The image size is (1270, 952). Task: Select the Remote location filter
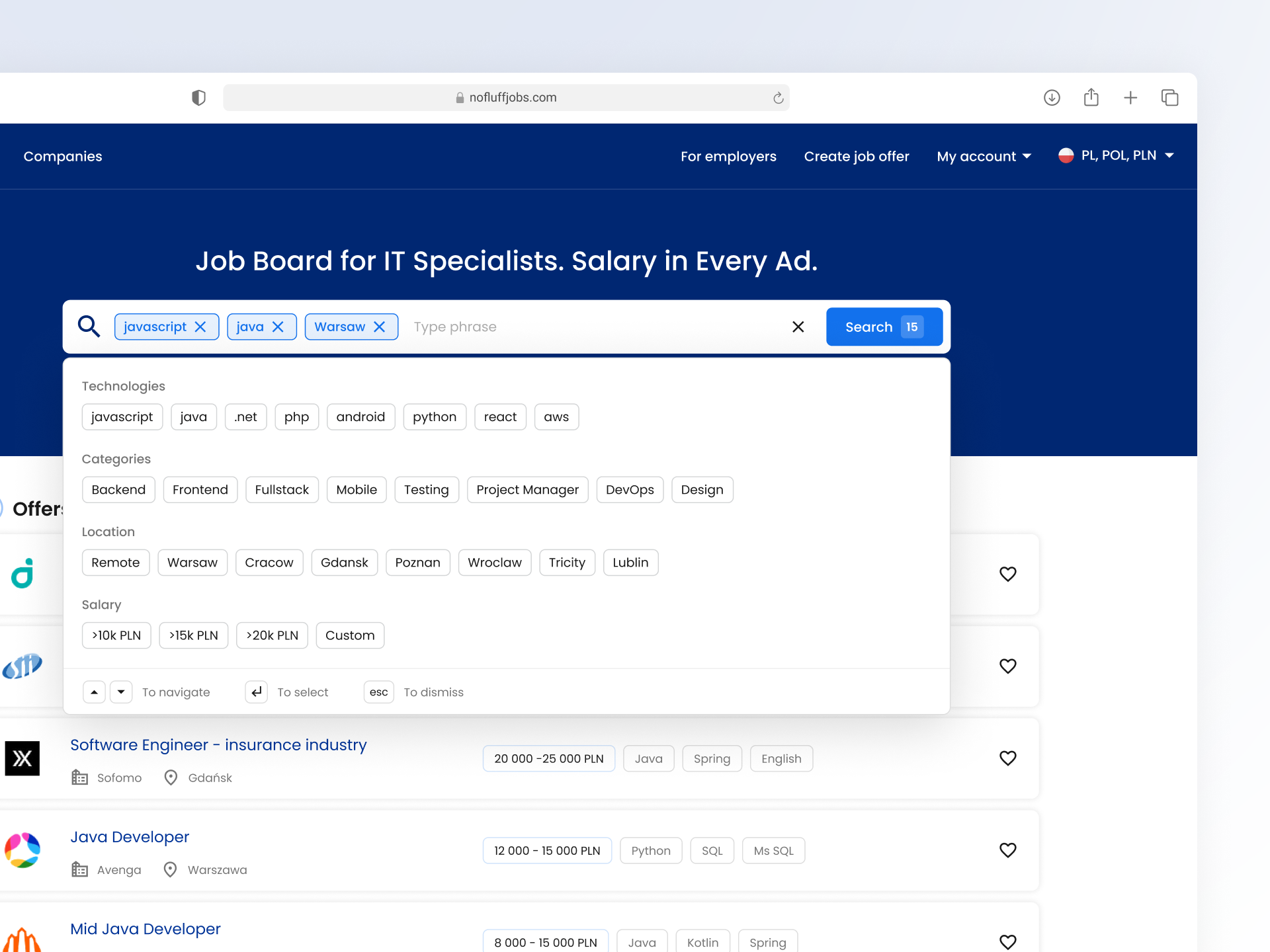[x=115, y=562]
